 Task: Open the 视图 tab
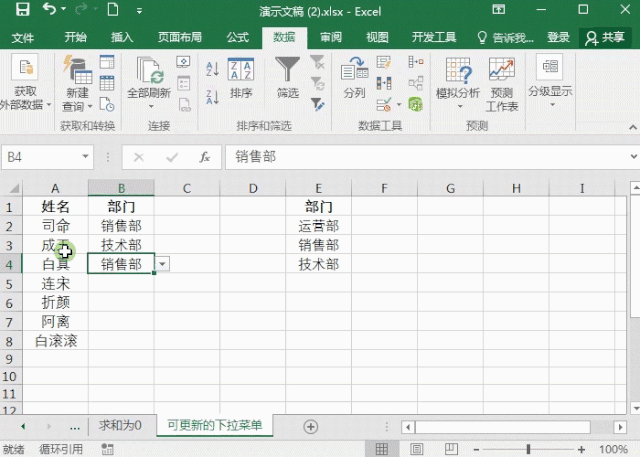point(377,37)
